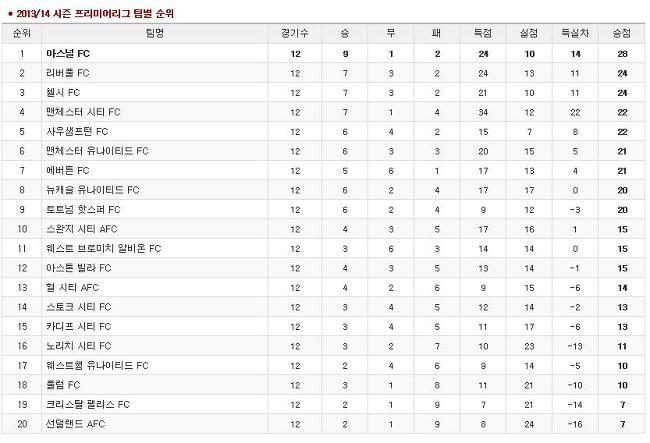Click 헐 시티 AFC team name
This screenshot has height=443, width=650.
click(x=72, y=287)
